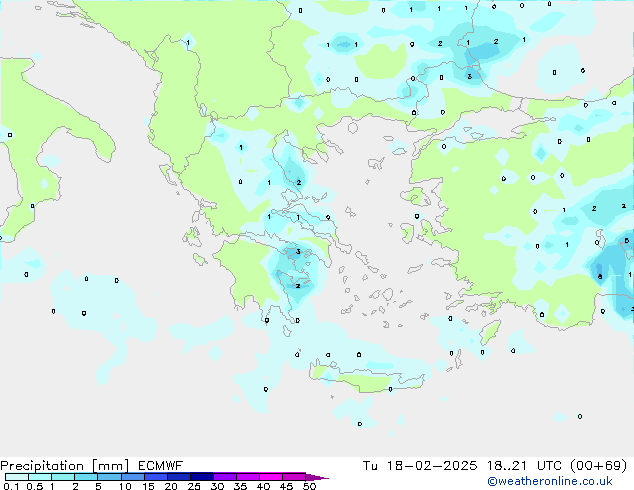
Task: Click the 'Precipitation' title text
Action: (x=42, y=466)
